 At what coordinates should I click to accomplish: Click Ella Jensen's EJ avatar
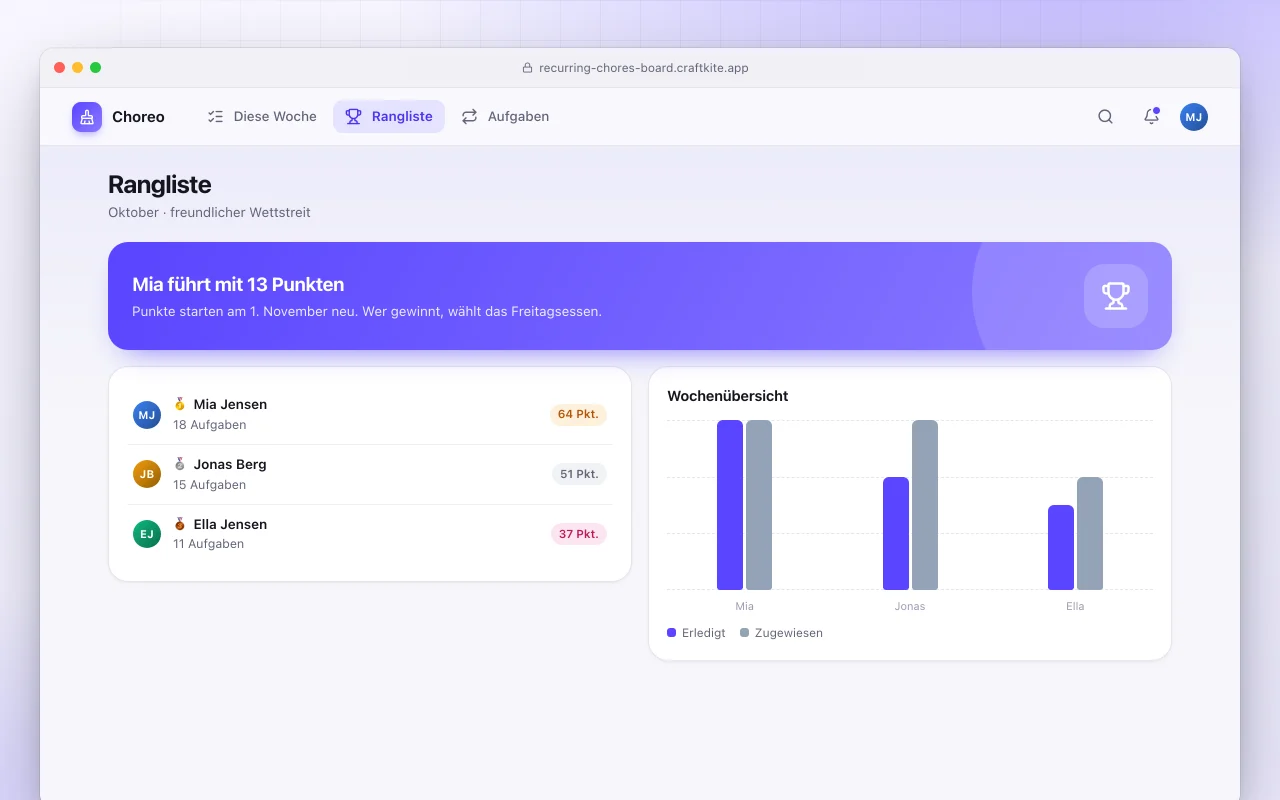click(x=147, y=534)
